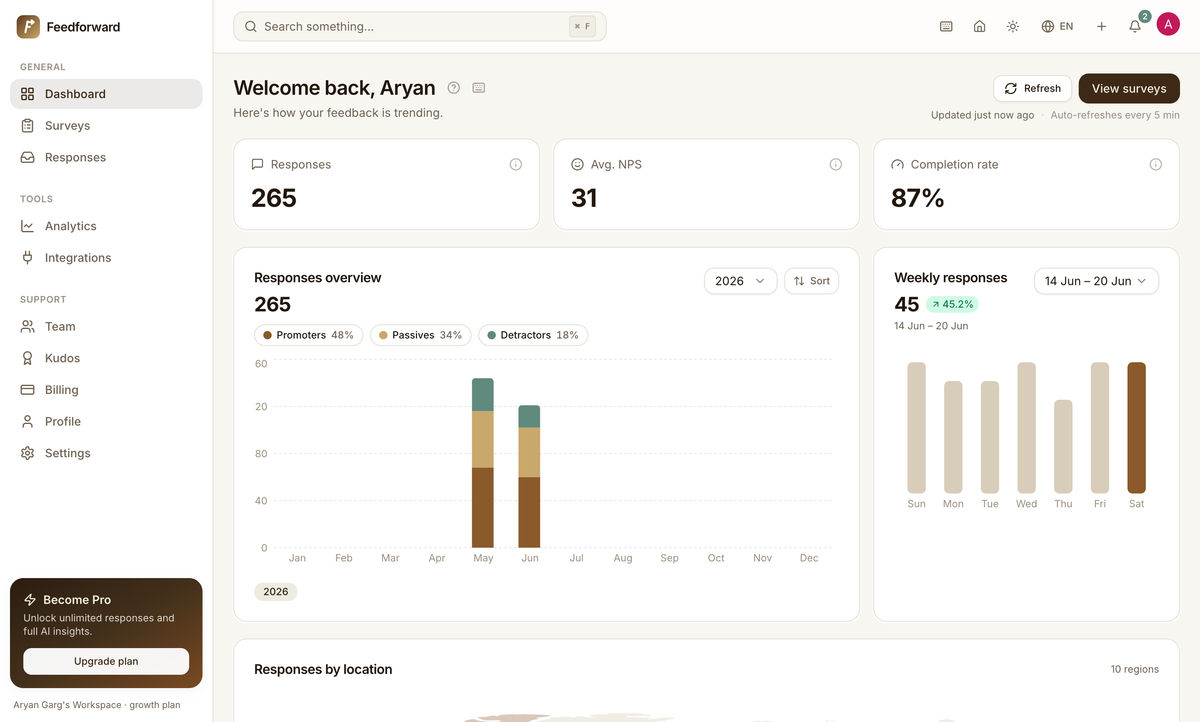Click the highlighted Sat bar in Weekly responses

coord(1136,428)
